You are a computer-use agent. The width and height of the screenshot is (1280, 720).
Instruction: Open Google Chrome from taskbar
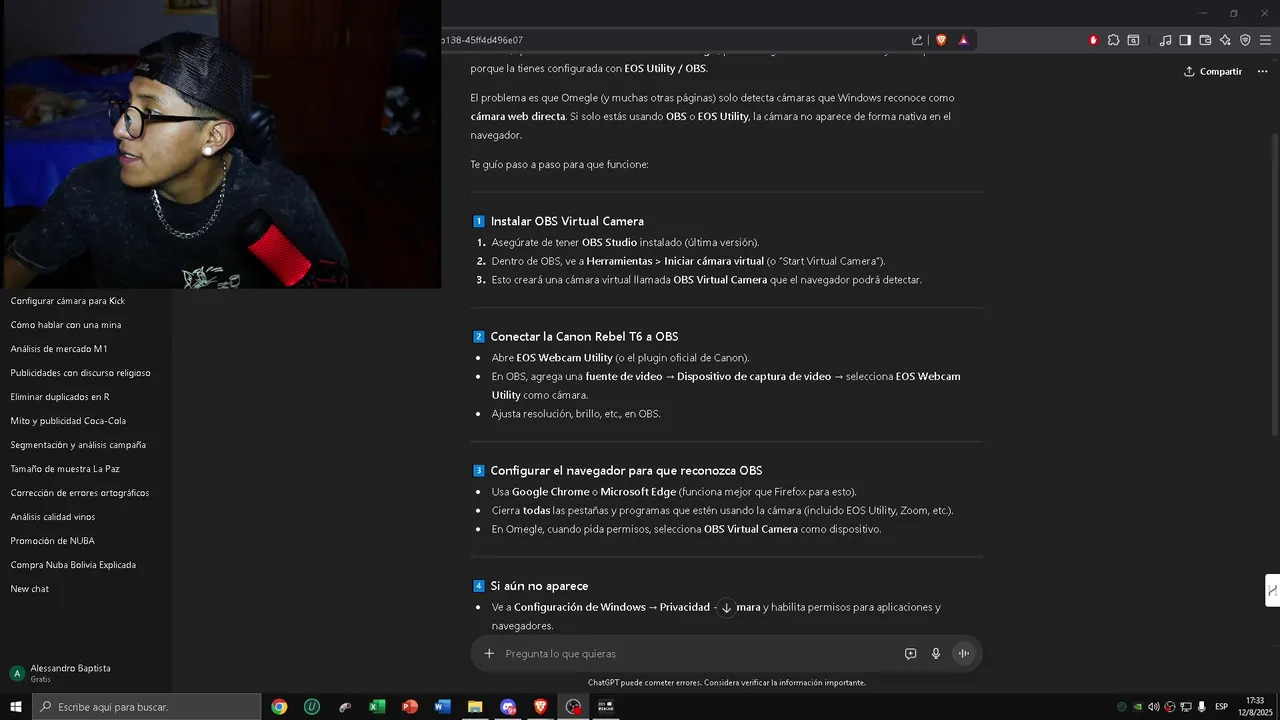coord(279,707)
